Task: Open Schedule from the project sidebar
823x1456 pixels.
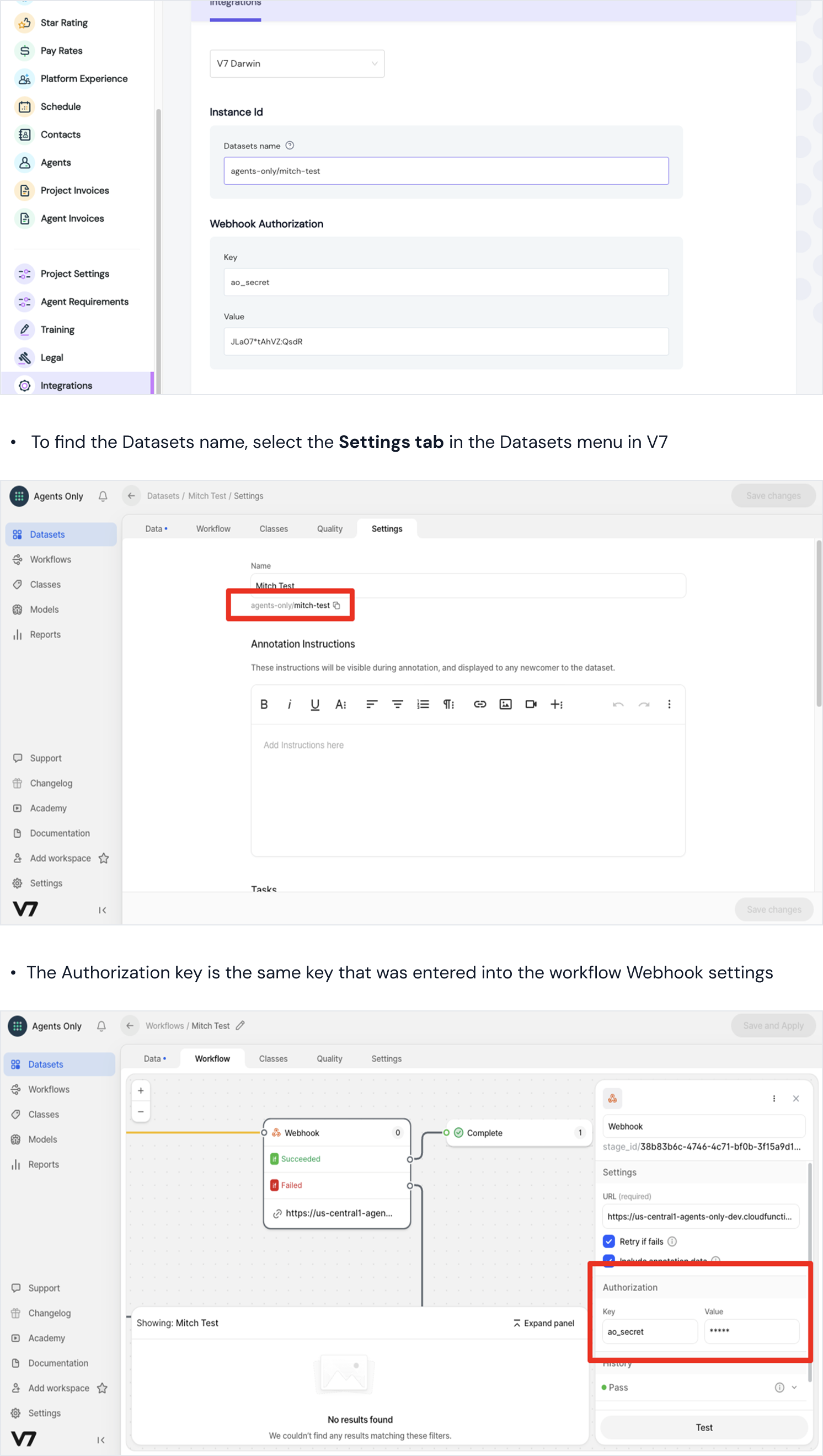Action: point(61,106)
